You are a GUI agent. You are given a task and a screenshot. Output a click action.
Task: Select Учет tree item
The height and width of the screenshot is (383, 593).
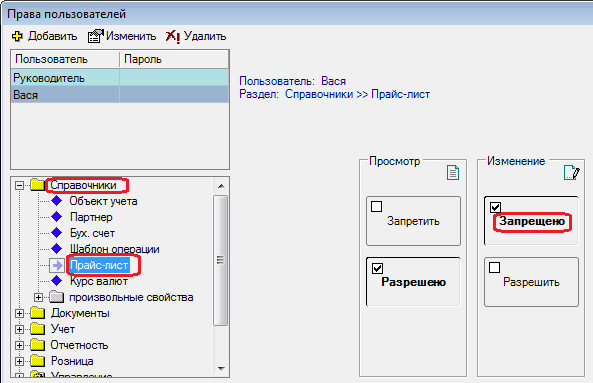(63, 329)
